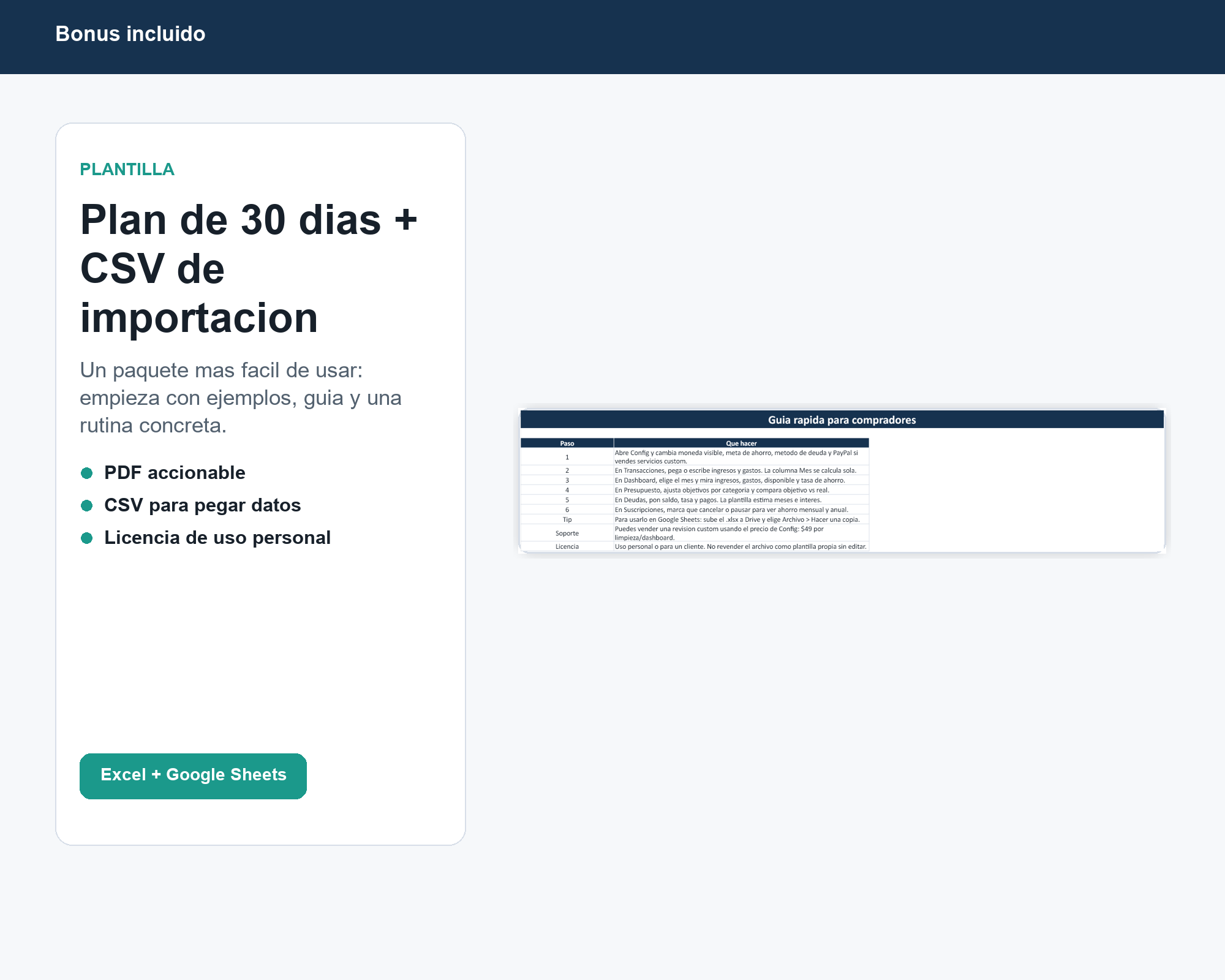Viewport: 1225px width, 980px height.
Task: Click the 'CSV para pegar datos' bullet item
Action: tap(202, 505)
